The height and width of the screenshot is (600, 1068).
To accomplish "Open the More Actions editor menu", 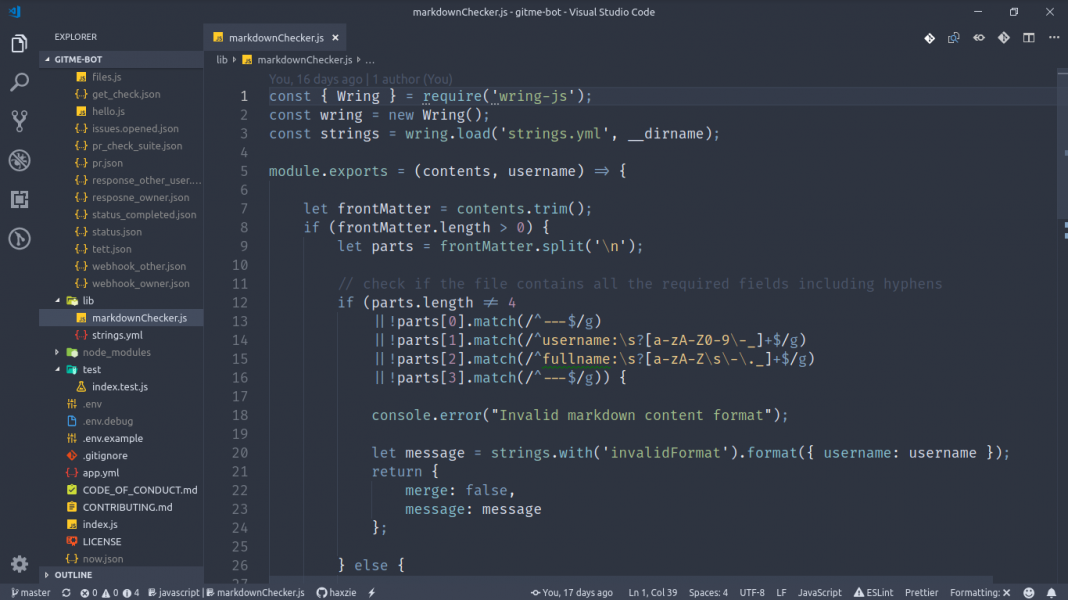I will [x=1052, y=37].
